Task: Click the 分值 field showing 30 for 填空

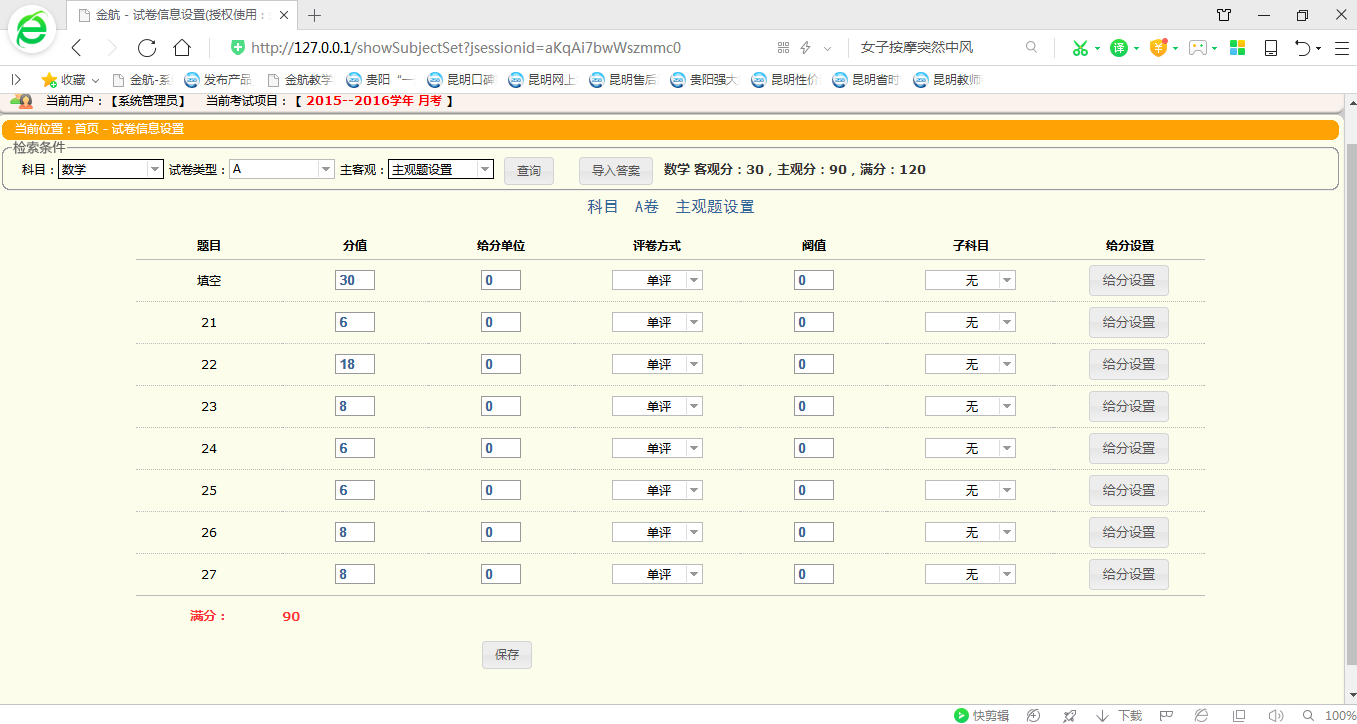Action: (x=355, y=281)
